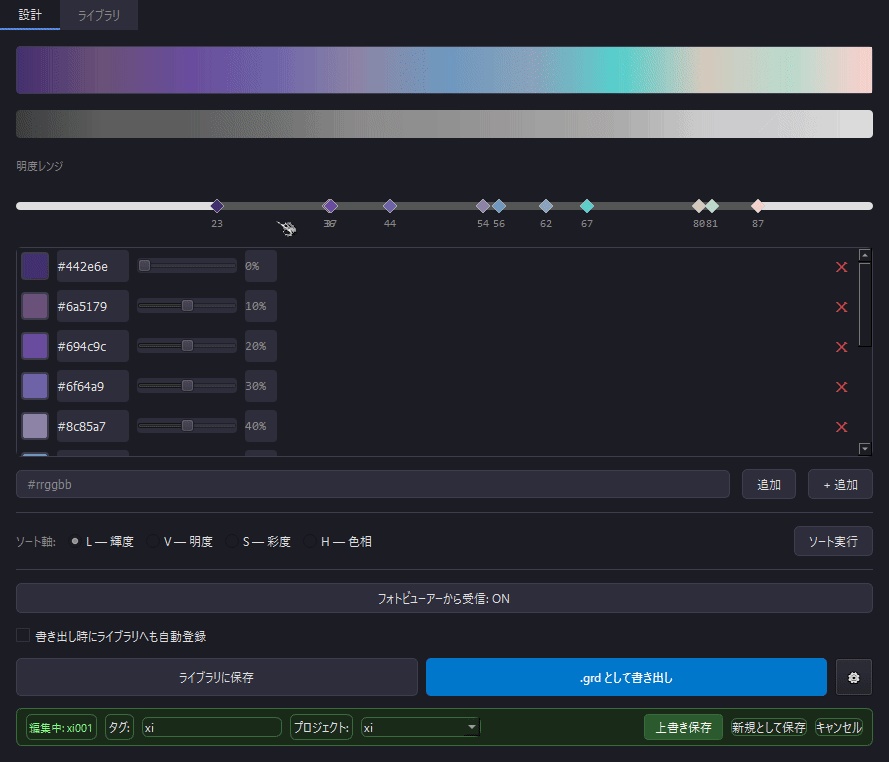Click the color list scroll up arrow

coord(864,255)
